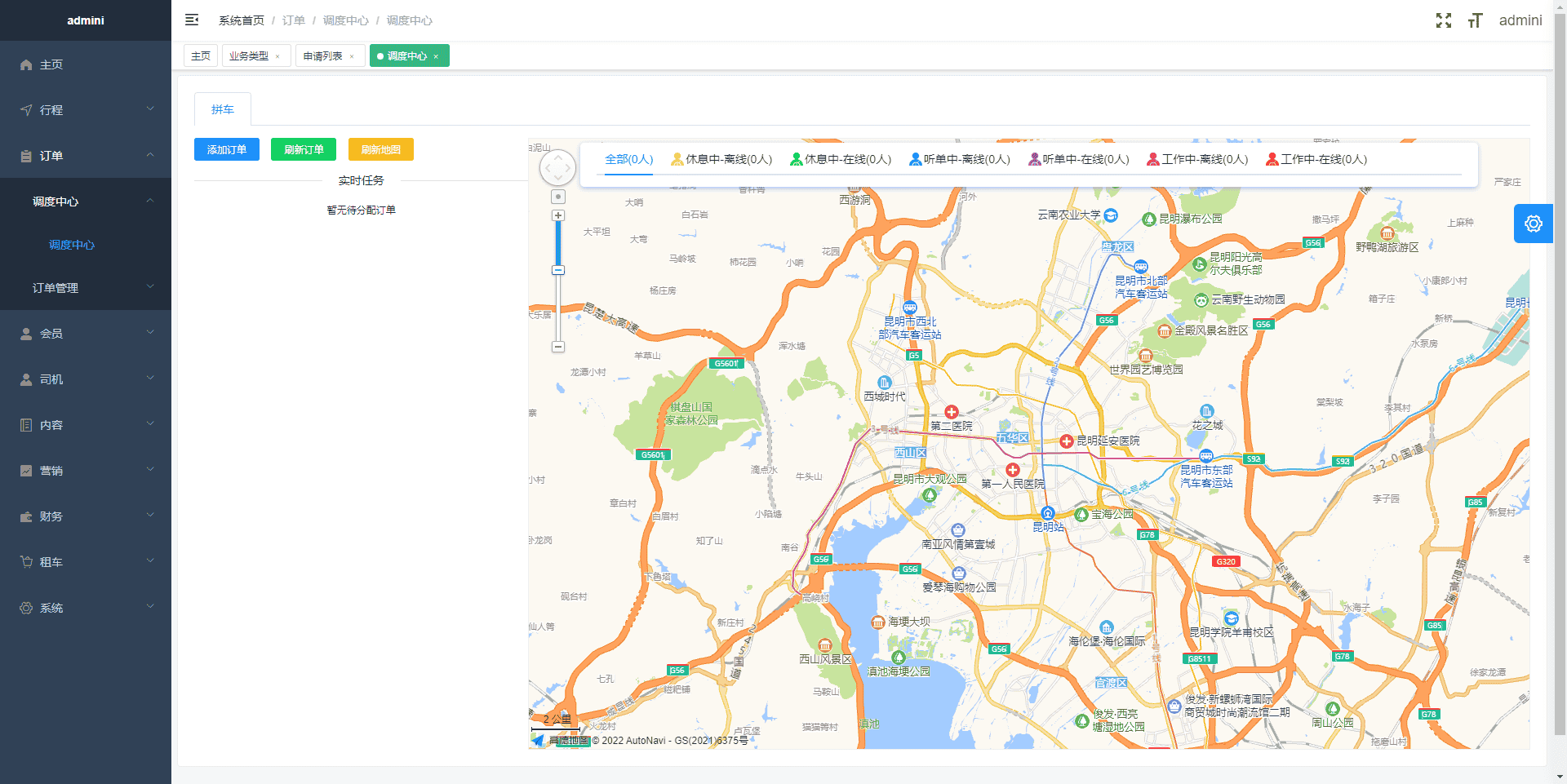Select the 休息中-在线(0人) filter tab
Viewport: 1567px width, 784px height.
pyautogui.click(x=841, y=159)
